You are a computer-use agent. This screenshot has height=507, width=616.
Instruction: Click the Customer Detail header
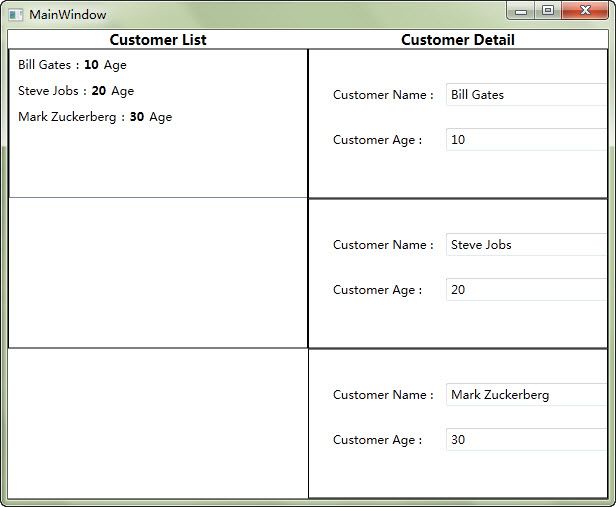[458, 40]
